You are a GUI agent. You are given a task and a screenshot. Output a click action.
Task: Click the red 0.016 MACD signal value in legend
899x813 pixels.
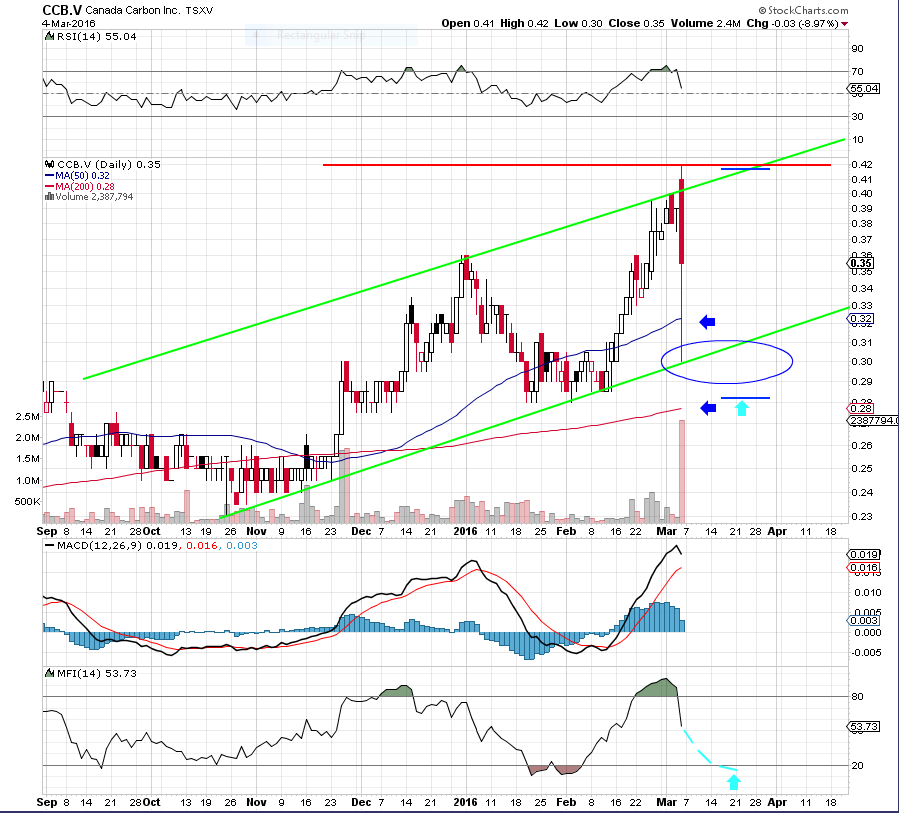pyautogui.click(x=202, y=545)
